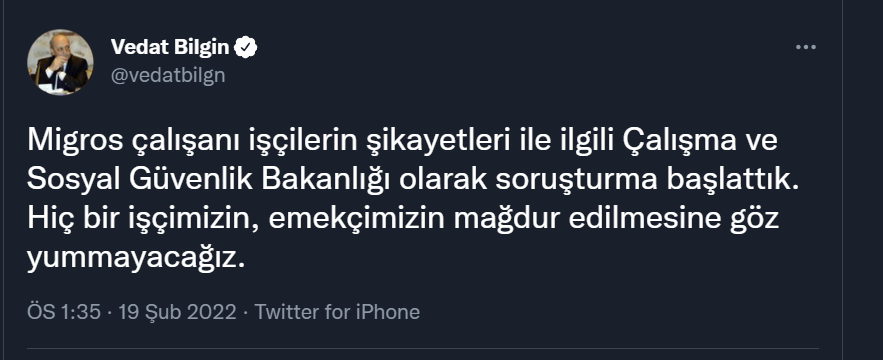Visit the @vedatbilgn handle link
883x360 pixels.
(168, 75)
